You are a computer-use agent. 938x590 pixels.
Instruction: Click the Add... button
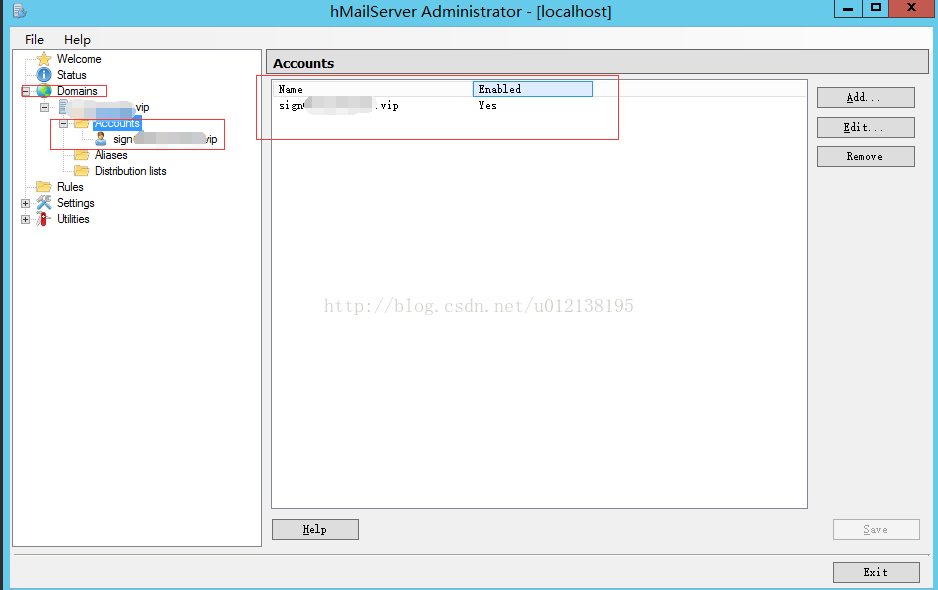(866, 98)
